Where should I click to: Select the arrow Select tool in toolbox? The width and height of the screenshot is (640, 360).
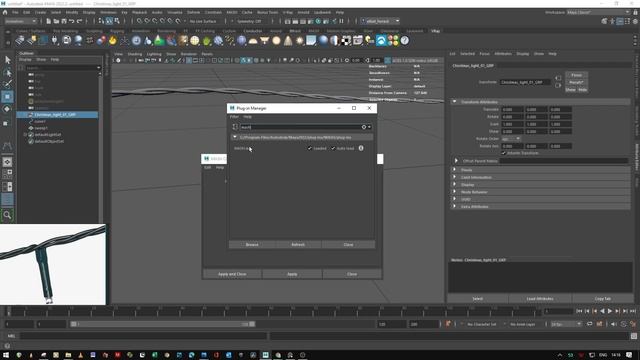[x=7, y=60]
